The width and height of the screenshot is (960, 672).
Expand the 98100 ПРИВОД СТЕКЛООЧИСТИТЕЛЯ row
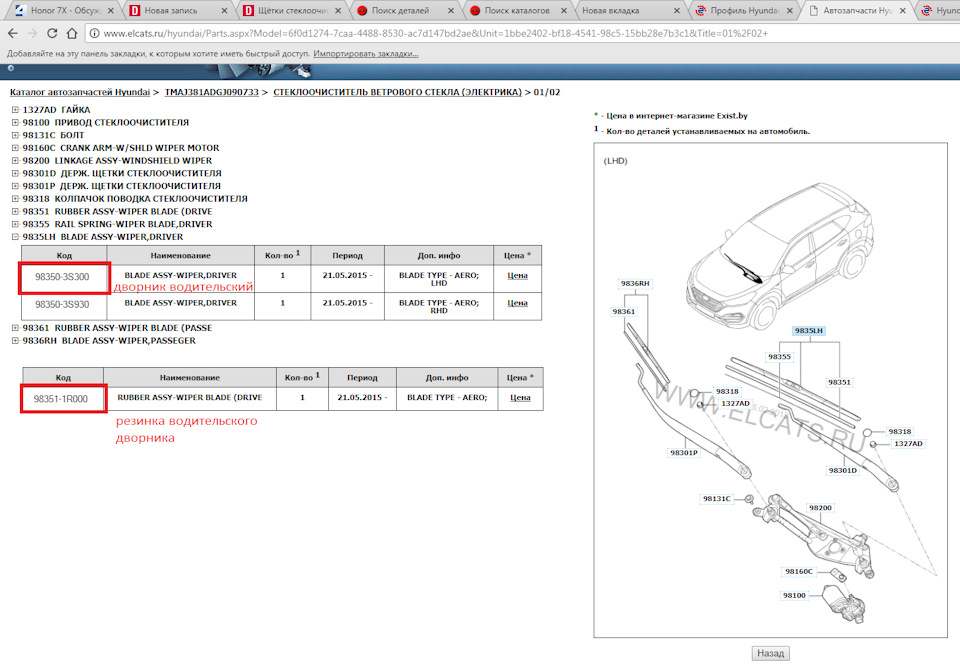[15, 122]
